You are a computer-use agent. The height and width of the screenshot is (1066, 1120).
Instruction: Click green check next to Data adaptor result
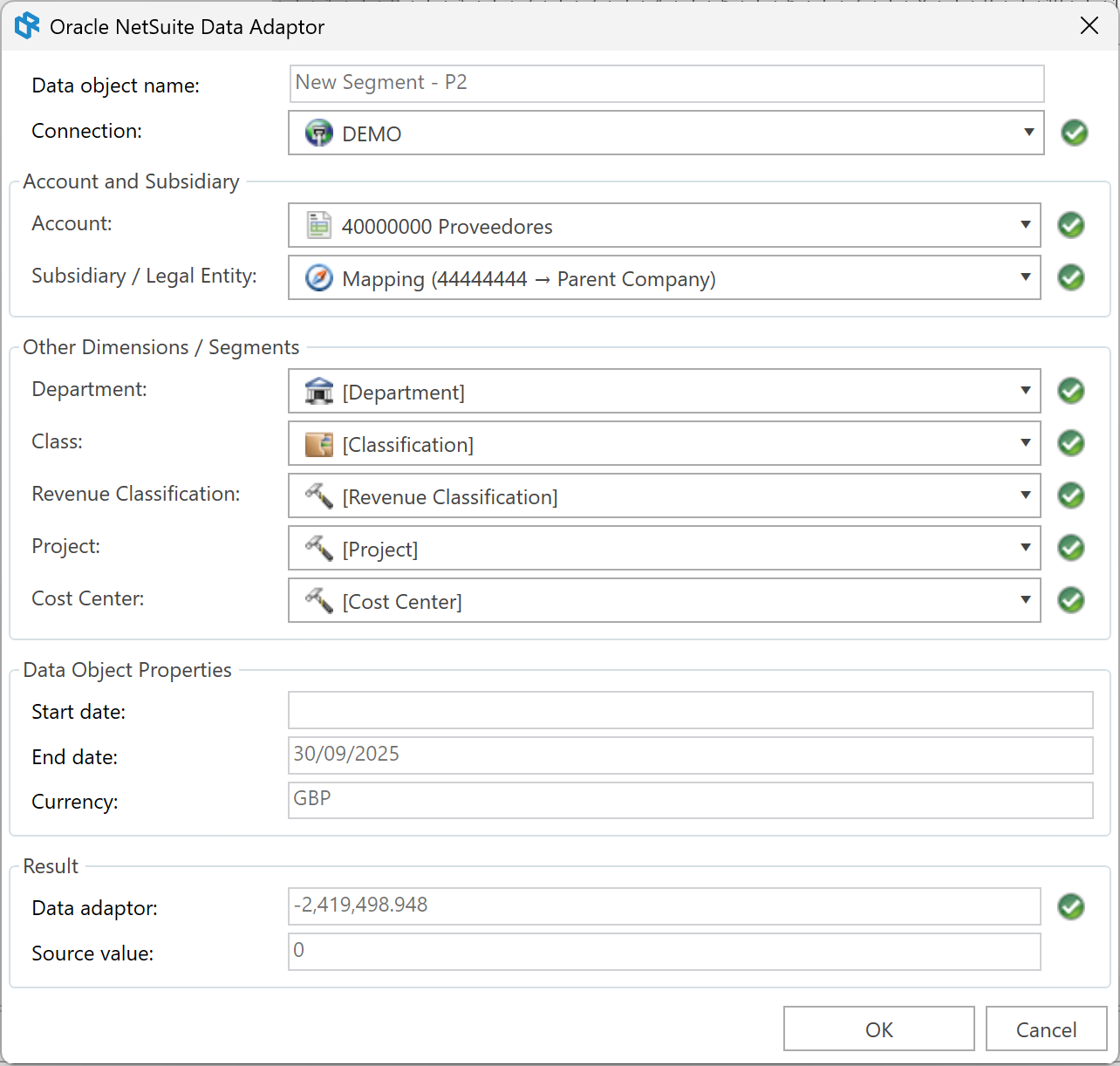coord(1071,907)
